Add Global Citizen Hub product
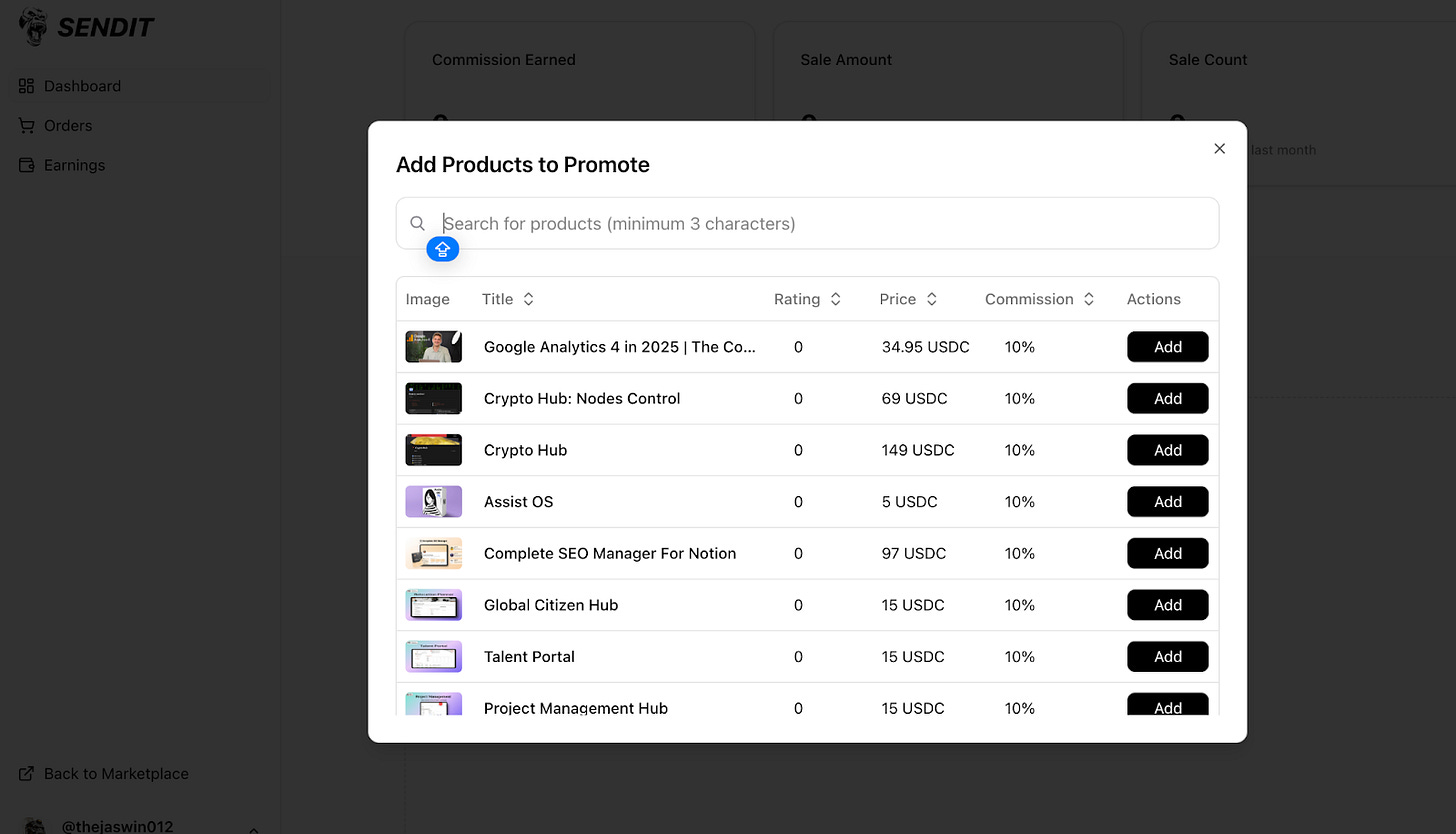Viewport: 1456px width, 834px height. pyautogui.click(x=1167, y=605)
